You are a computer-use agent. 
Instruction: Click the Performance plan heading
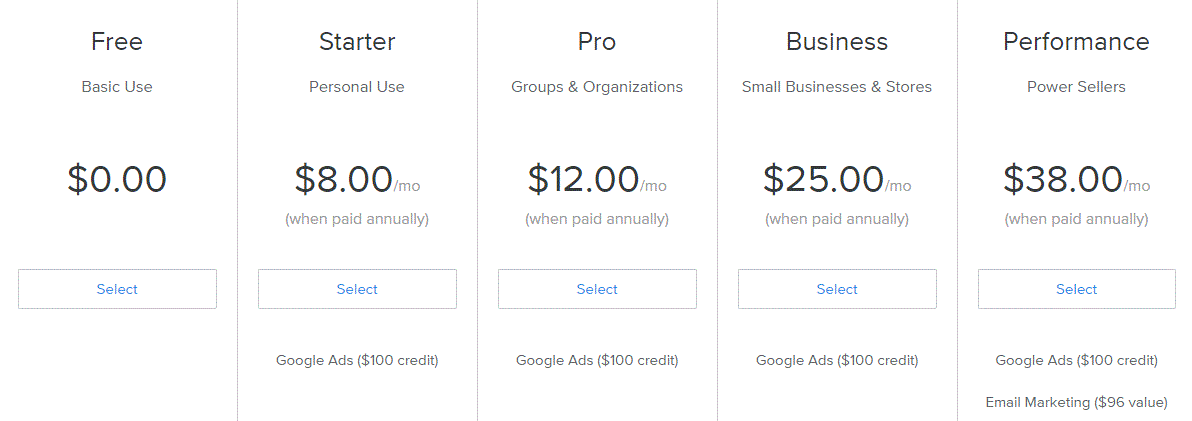pyautogui.click(x=1076, y=41)
